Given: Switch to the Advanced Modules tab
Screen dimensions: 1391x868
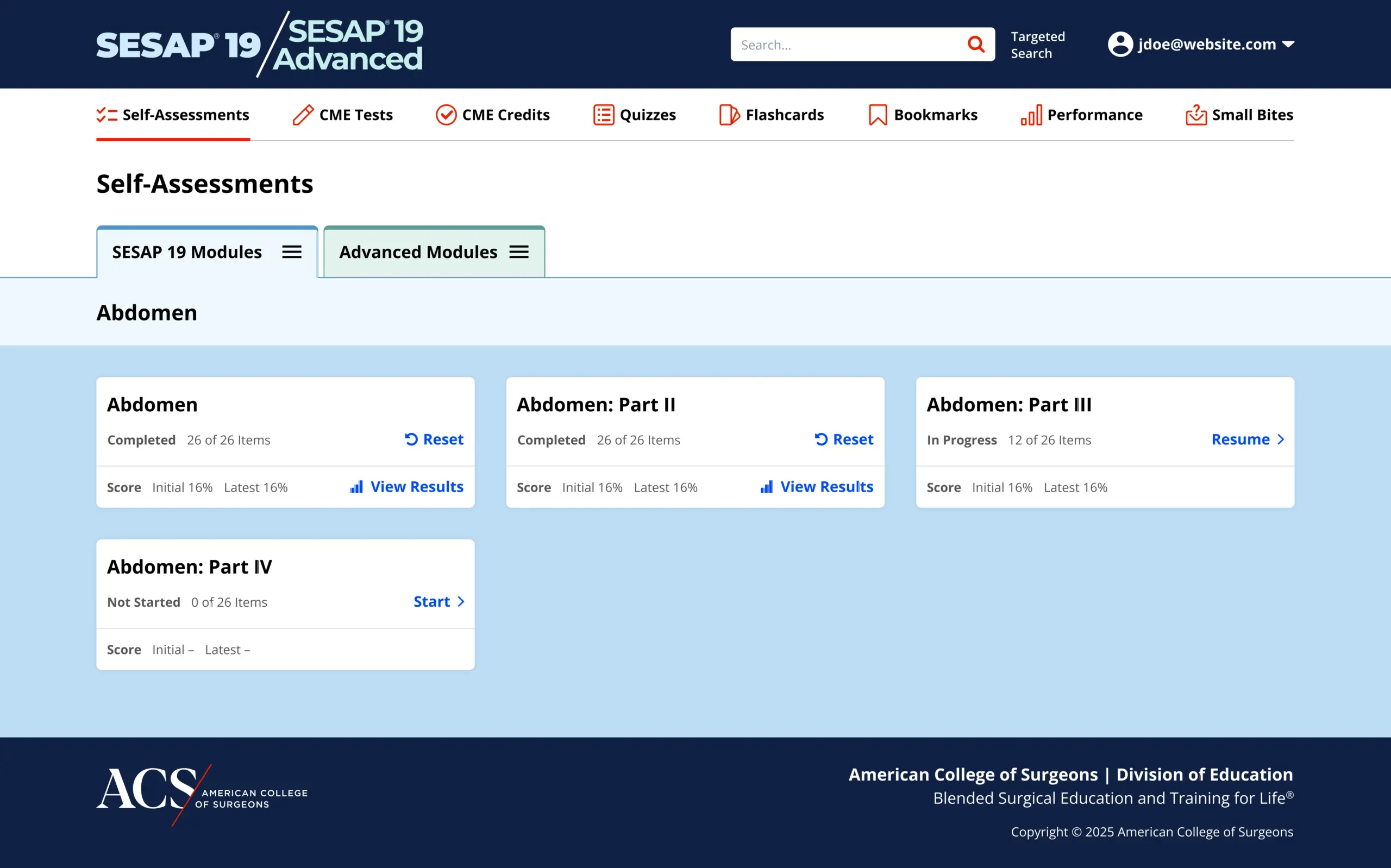Looking at the screenshot, I should (434, 252).
